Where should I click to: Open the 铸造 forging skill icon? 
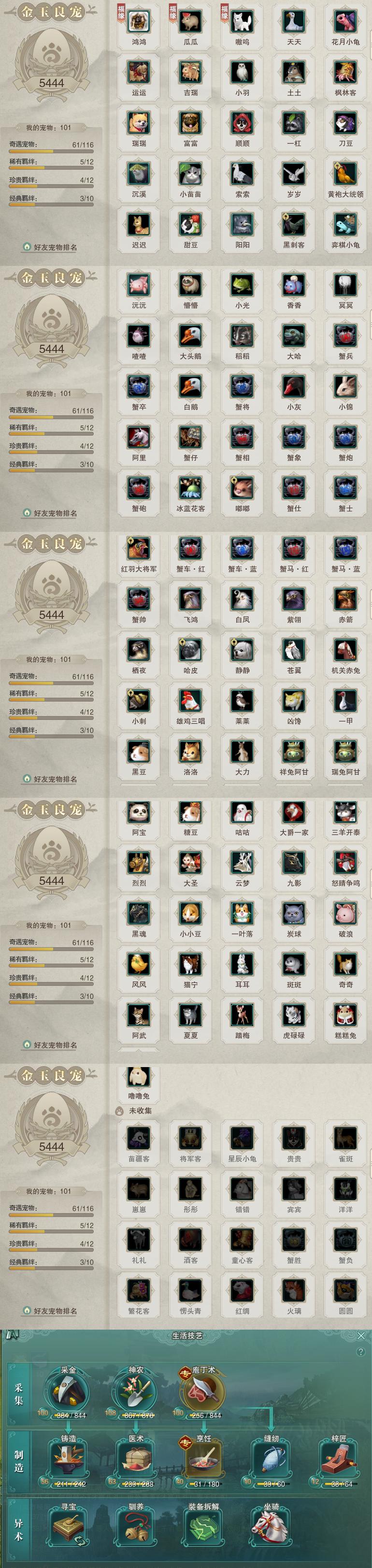tap(68, 1462)
